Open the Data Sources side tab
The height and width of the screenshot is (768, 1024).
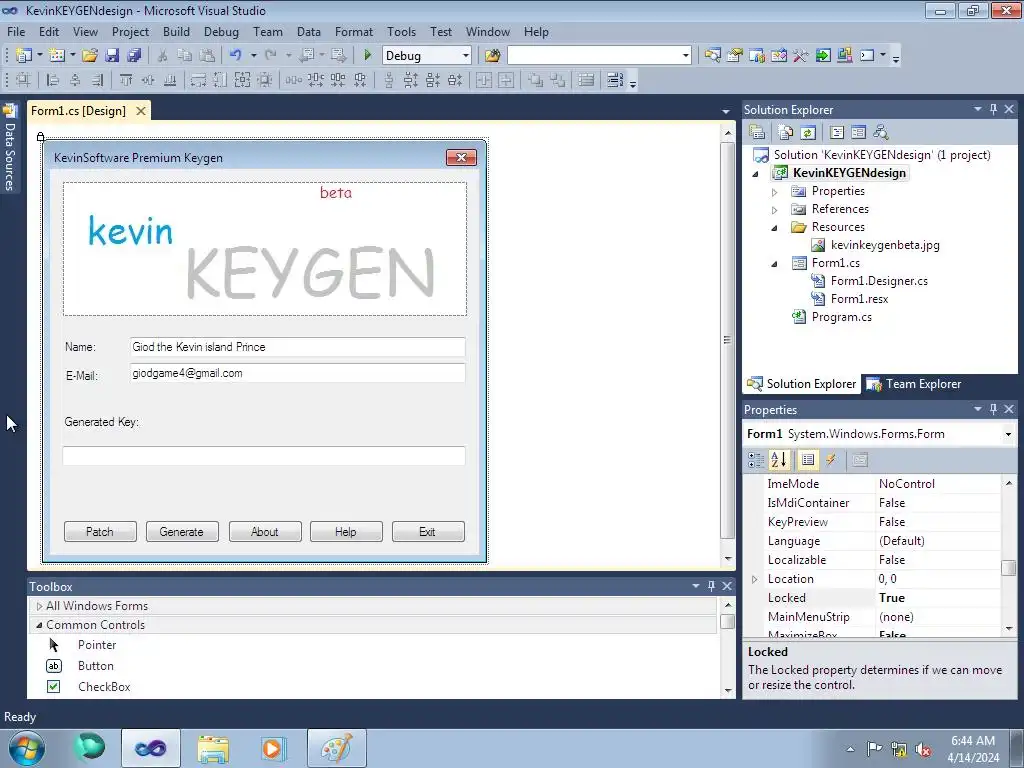coord(9,149)
